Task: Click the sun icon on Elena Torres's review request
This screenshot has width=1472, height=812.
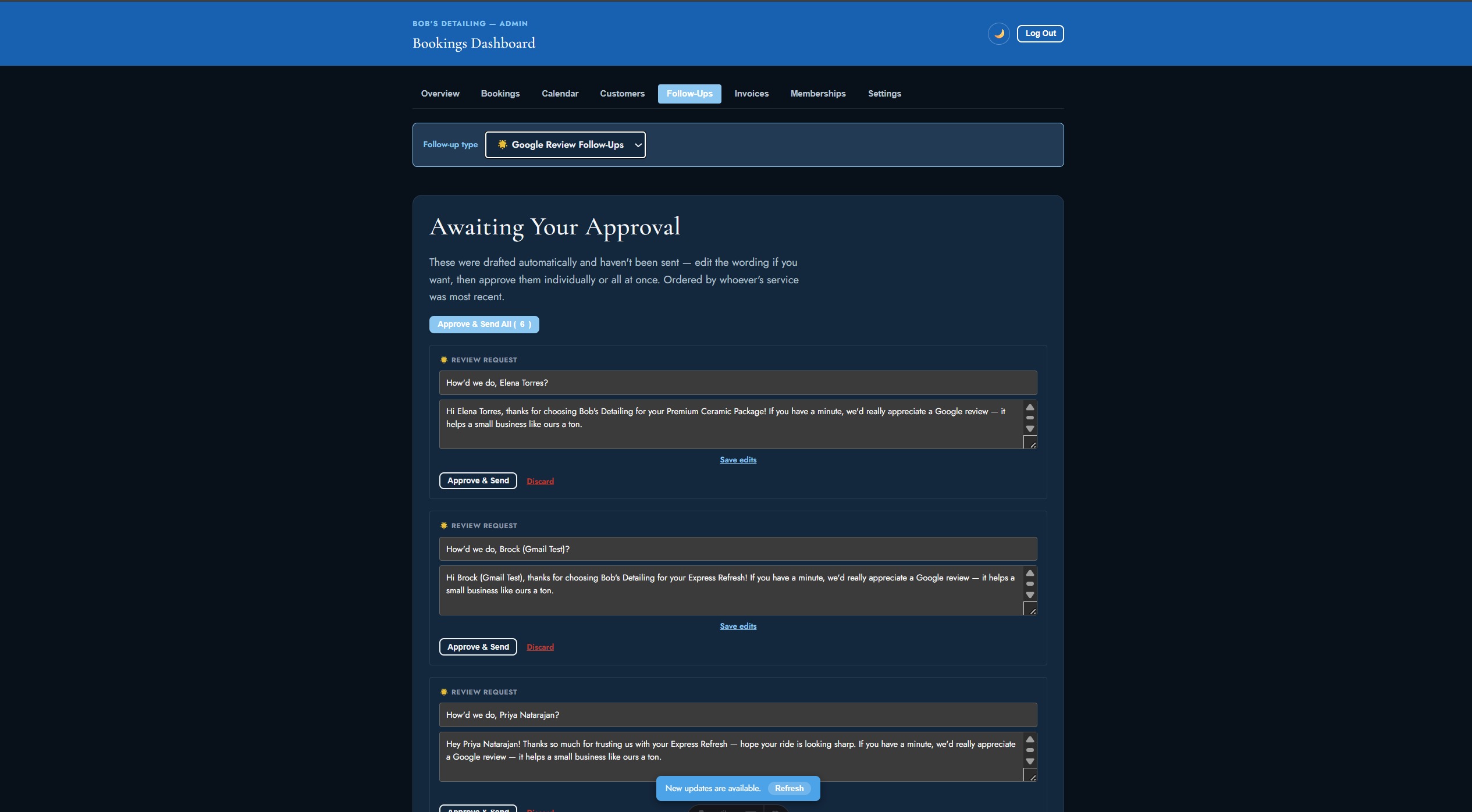Action: point(444,360)
